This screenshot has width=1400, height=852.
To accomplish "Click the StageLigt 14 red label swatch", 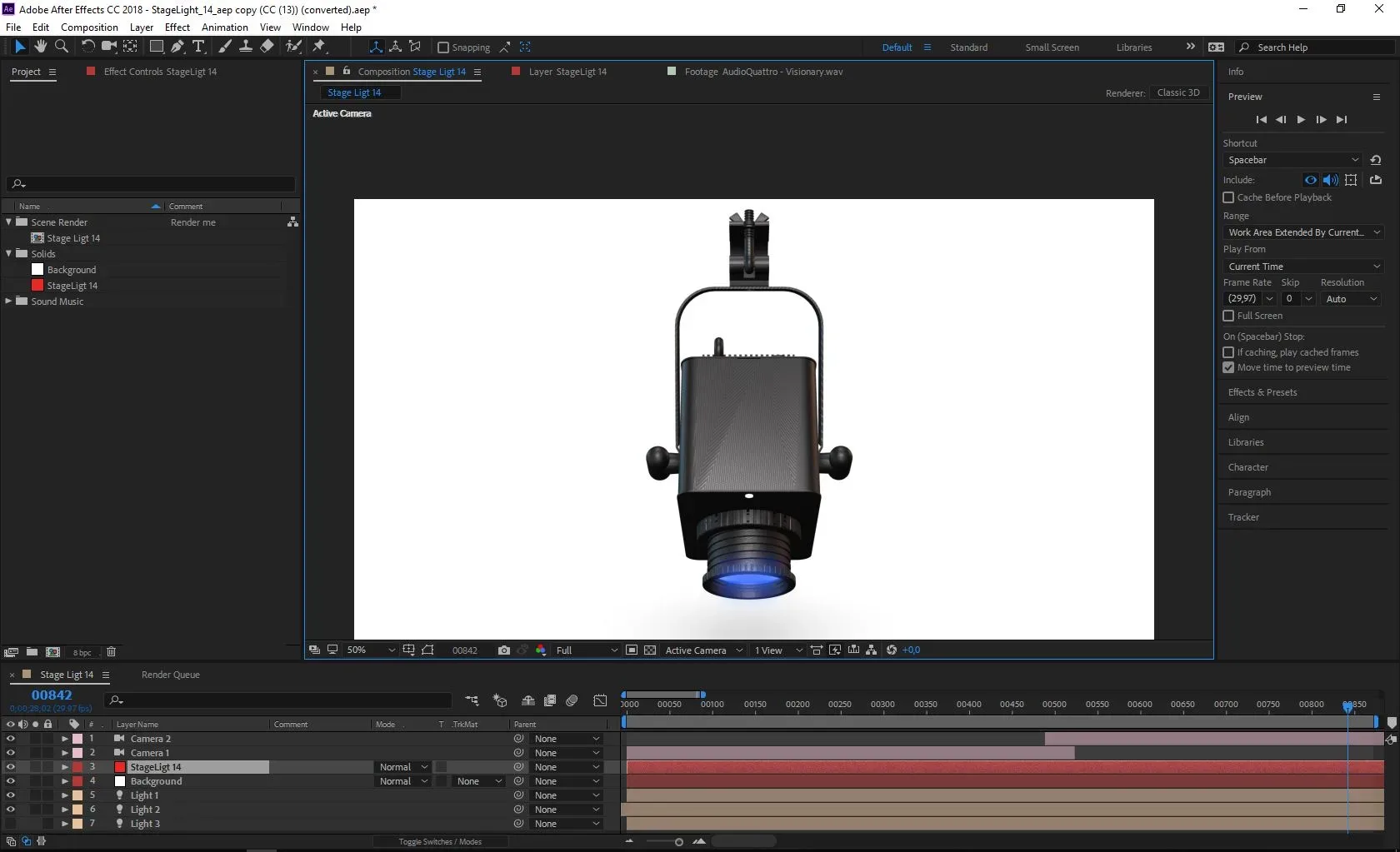I will pyautogui.click(x=77, y=767).
